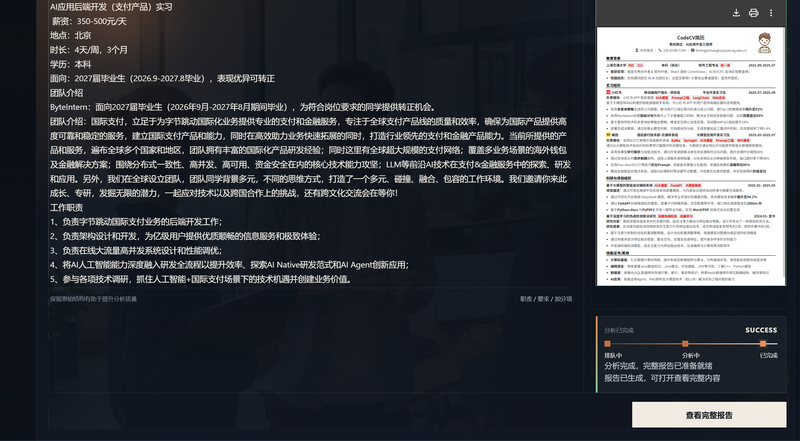Image resolution: width=800 pixels, height=441 pixels.
Task: Click the 职责 / 要求 / 加分项 hint text
Action: click(x=546, y=299)
